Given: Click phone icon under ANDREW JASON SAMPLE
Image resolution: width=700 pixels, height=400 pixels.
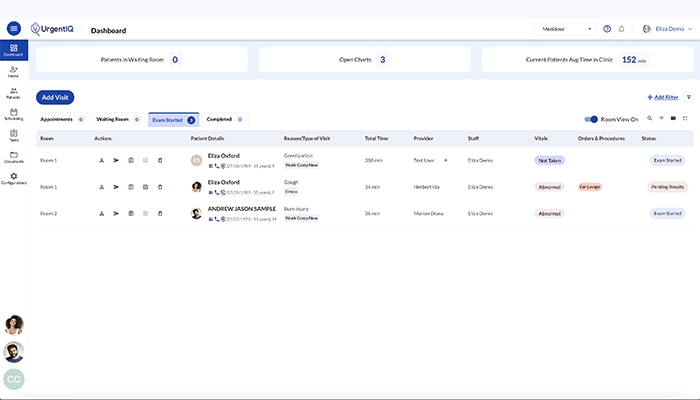Looking at the screenshot, I should [217, 219].
